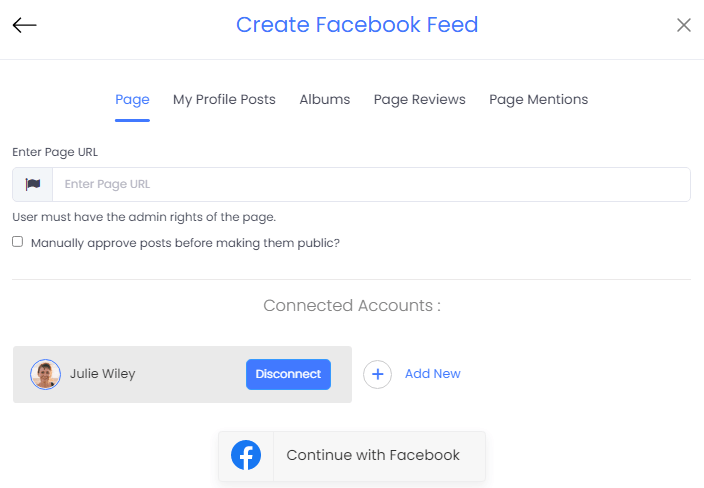This screenshot has width=704, height=488.
Task: Switch to the My Profile Posts tab
Action: coord(224,99)
